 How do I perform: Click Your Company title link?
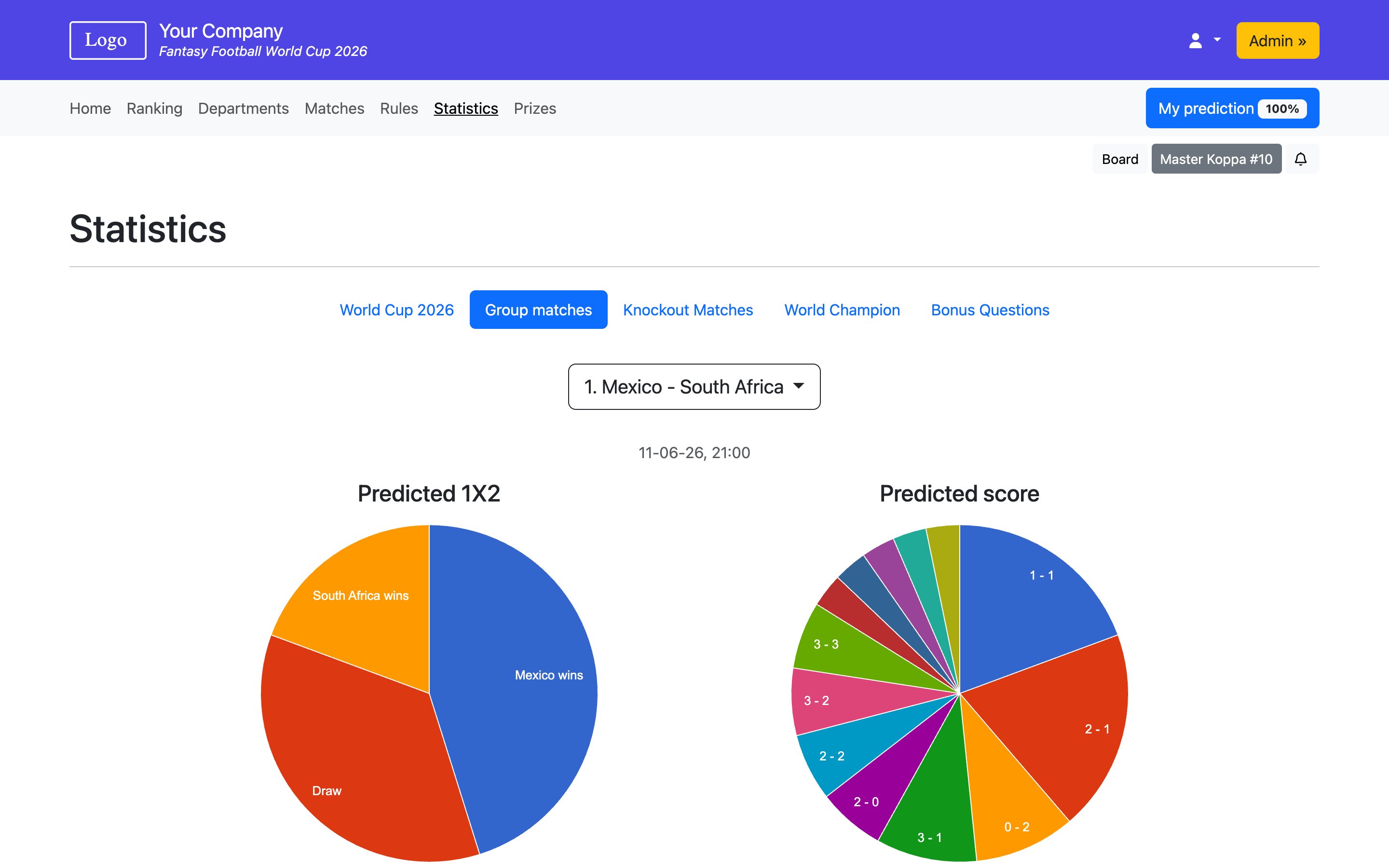click(x=220, y=31)
